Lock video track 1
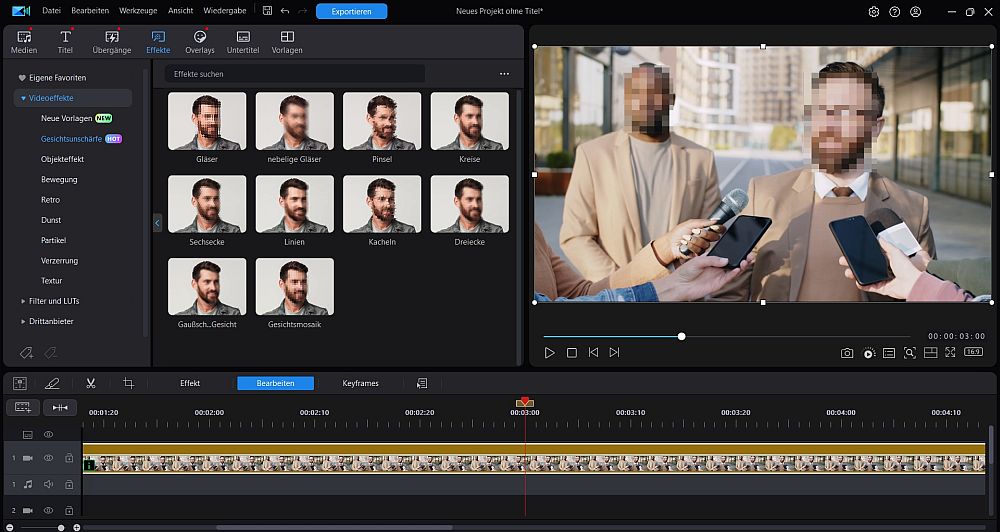Image resolution: width=1000 pixels, height=532 pixels. click(69, 458)
